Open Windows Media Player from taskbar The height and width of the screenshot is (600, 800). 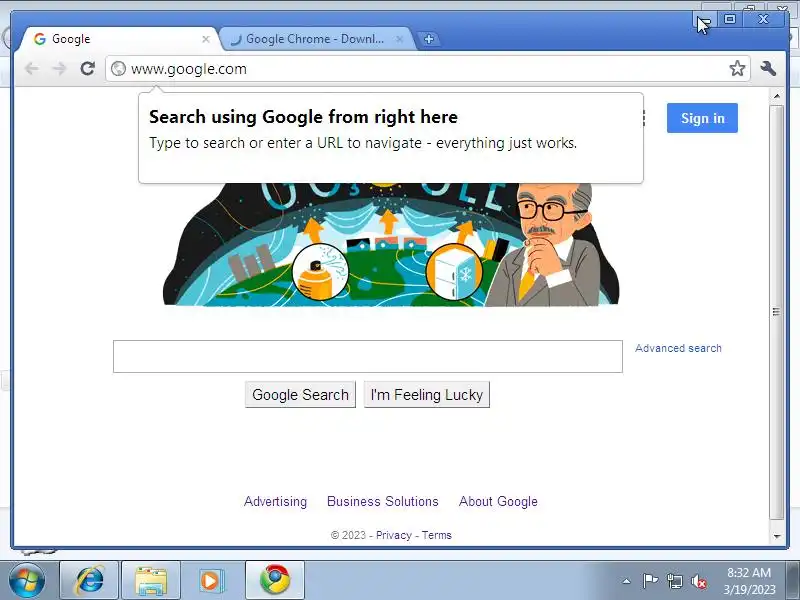coord(210,580)
